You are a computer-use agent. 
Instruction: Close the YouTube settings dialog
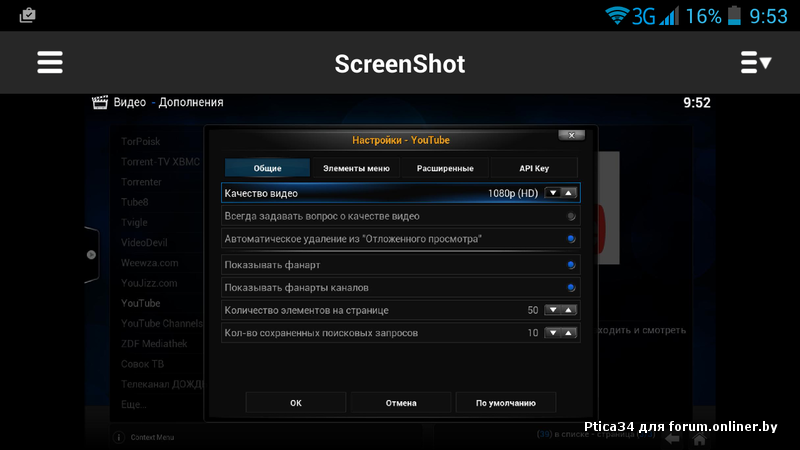(571, 135)
